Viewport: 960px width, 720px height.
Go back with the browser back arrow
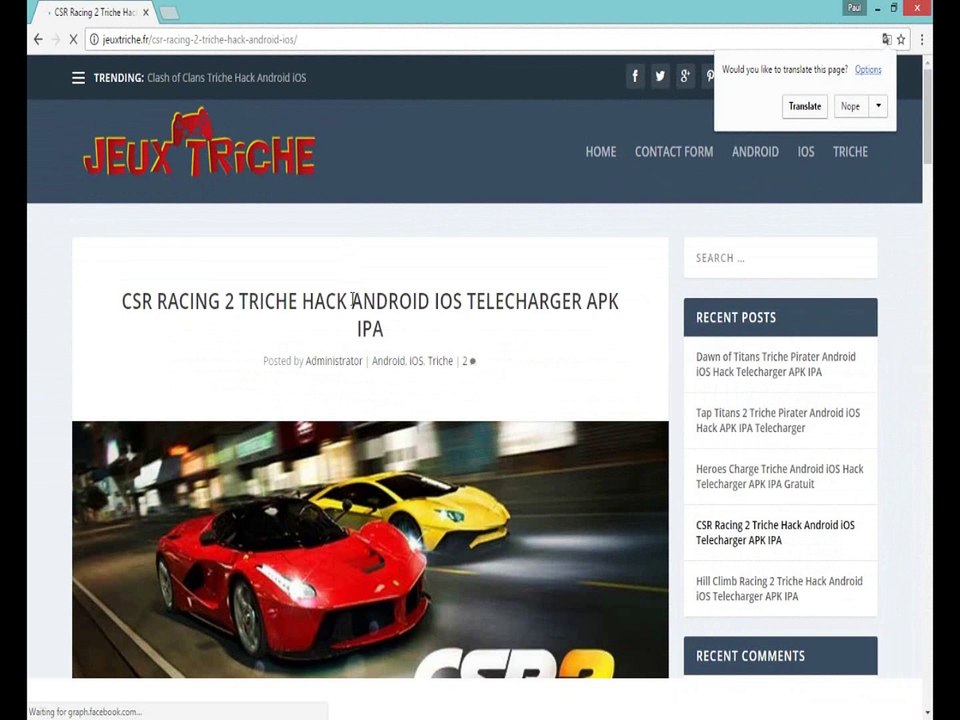pos(38,39)
